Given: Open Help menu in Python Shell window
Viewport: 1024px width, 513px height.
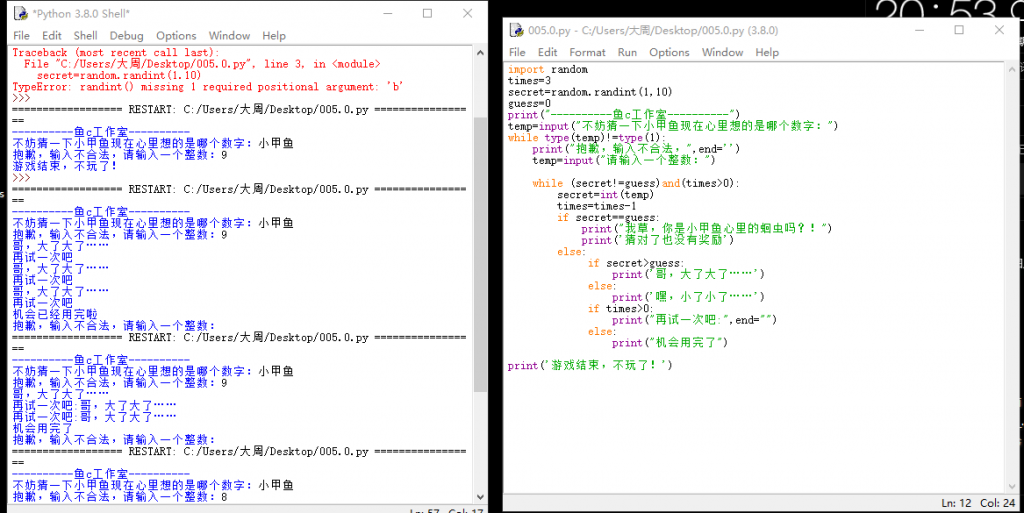Looking at the screenshot, I should (x=274, y=35).
